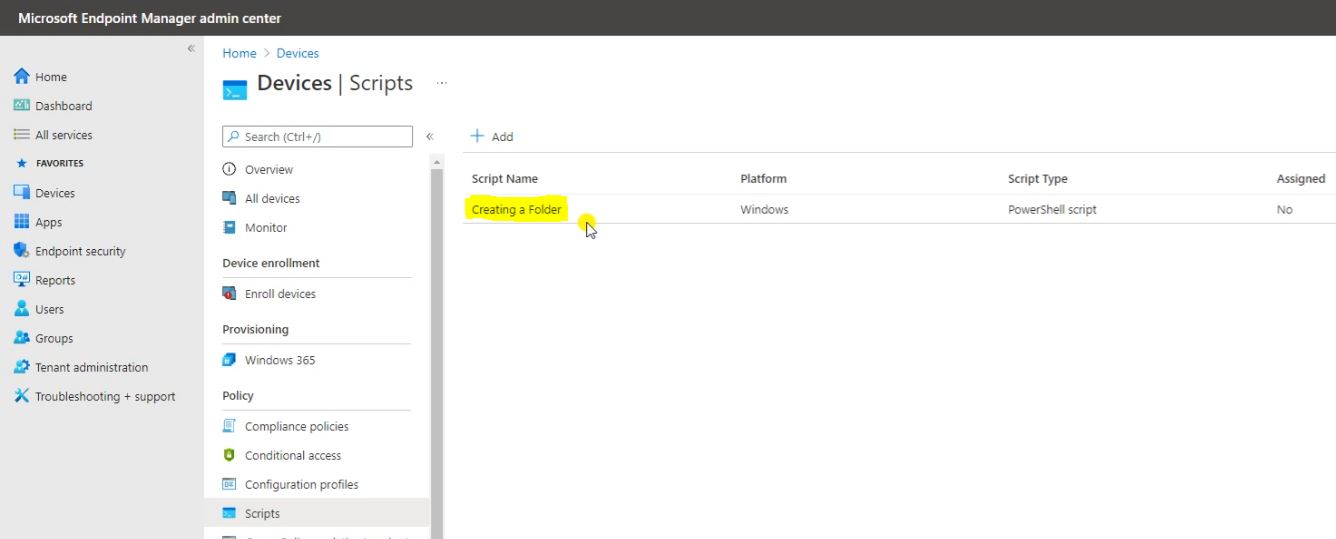Select Conditional access under Policy

pyautogui.click(x=293, y=455)
